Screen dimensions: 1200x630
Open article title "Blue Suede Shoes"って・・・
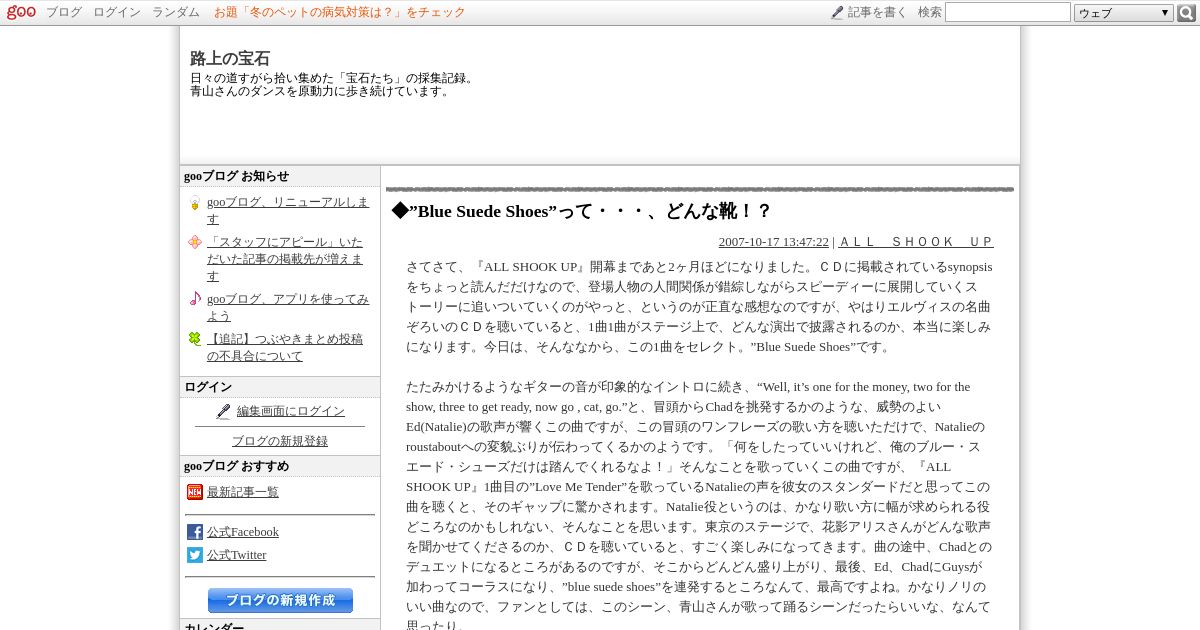(x=581, y=211)
